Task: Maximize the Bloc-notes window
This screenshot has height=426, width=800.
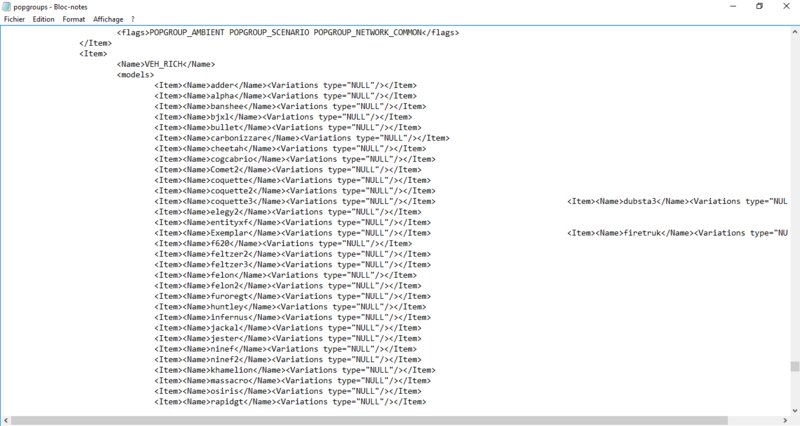Action: pos(759,6)
